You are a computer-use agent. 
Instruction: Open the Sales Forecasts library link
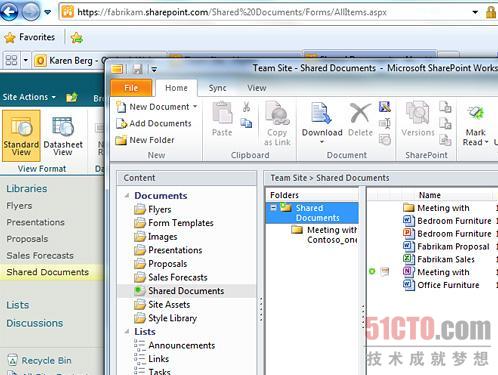40,256
